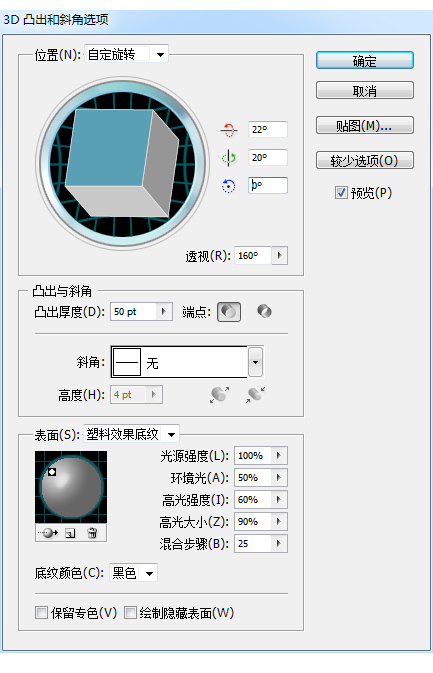The height and width of the screenshot is (673, 433).
Task: Click the 混合步骤 field showing 25
Action: coord(253,543)
